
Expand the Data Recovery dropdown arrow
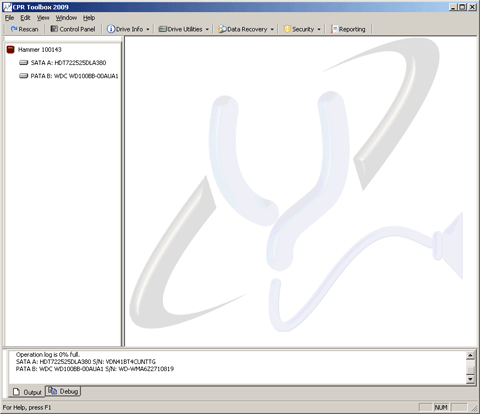point(272,29)
